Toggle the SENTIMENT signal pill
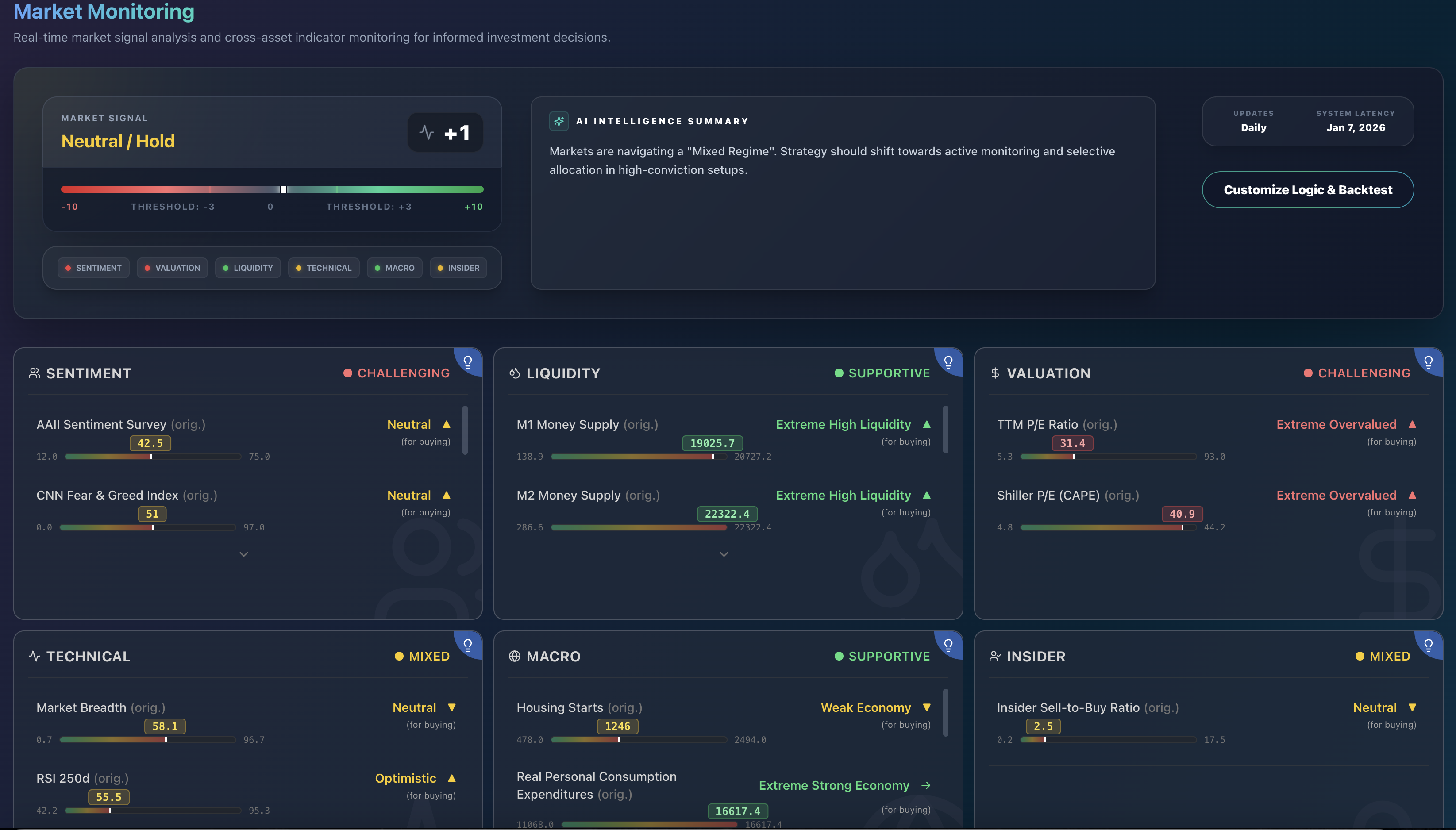 [x=93, y=268]
